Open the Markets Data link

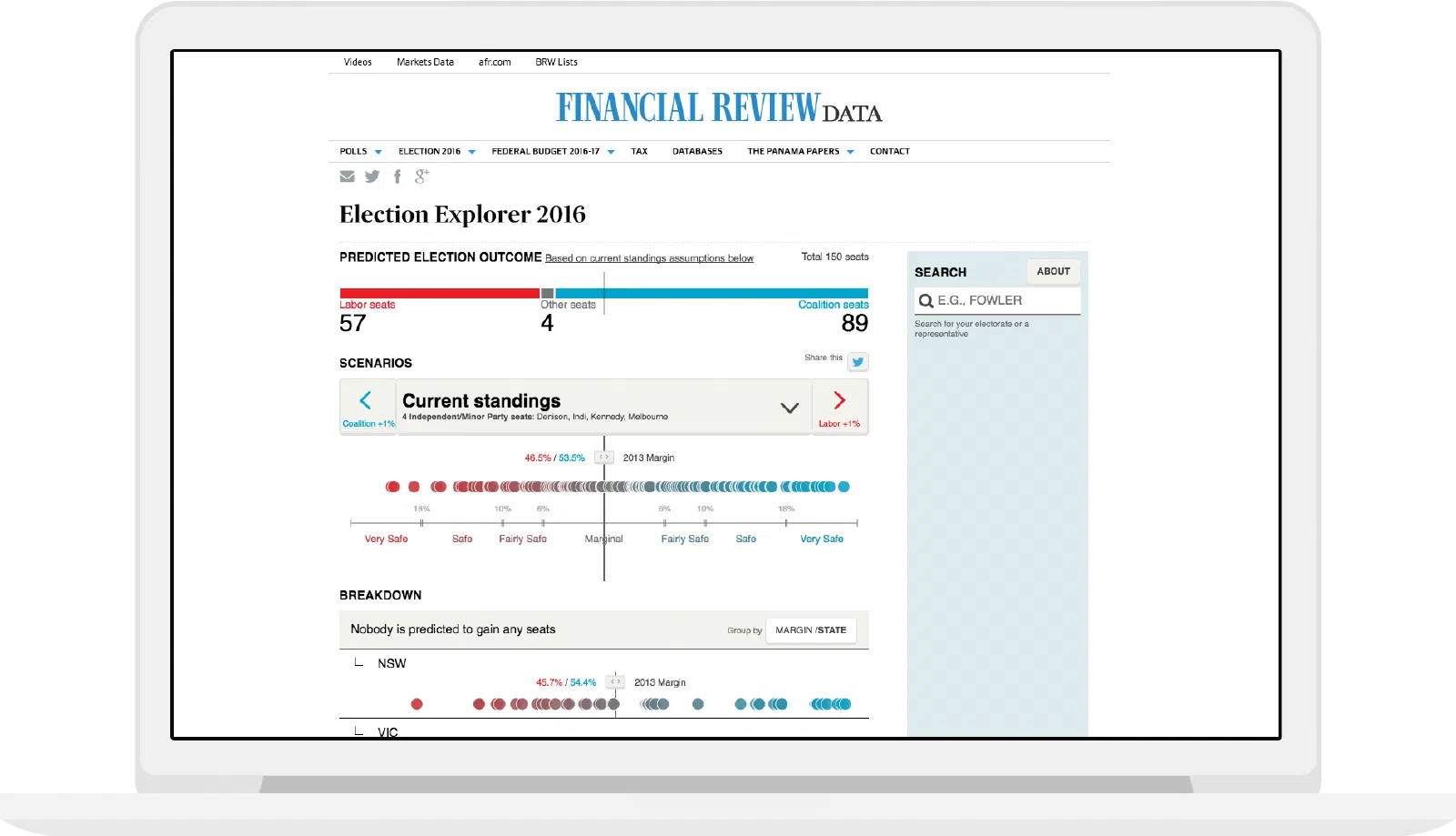click(425, 63)
